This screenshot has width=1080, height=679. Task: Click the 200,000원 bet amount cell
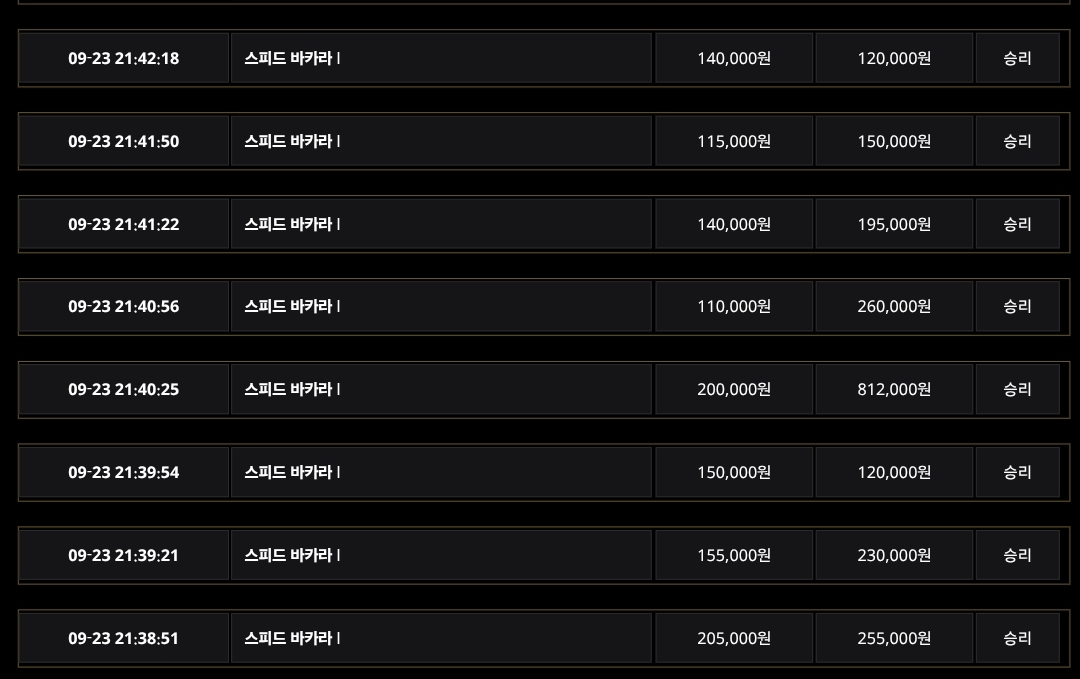[x=734, y=389]
